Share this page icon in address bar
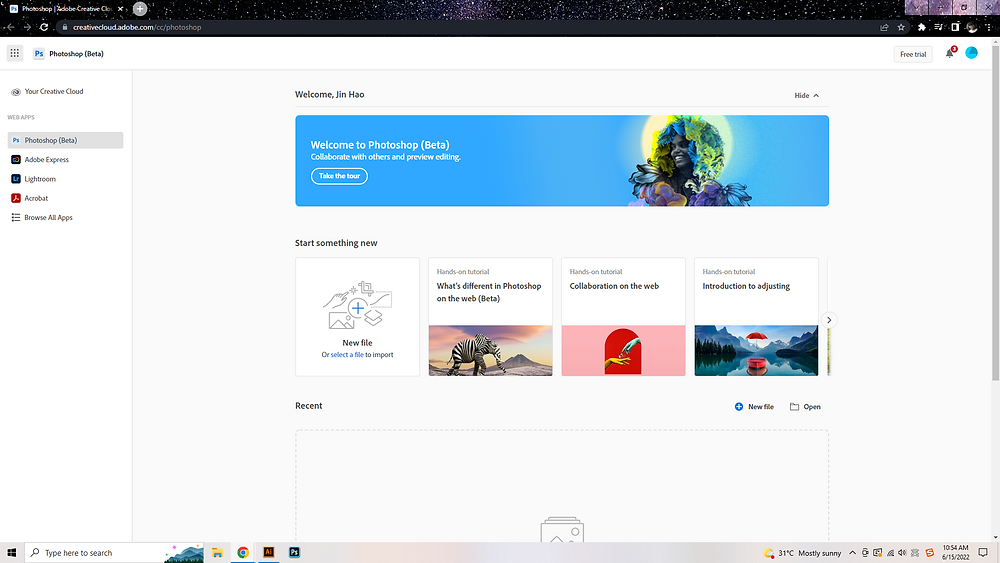Viewport: 1000px width, 563px height. point(884,27)
